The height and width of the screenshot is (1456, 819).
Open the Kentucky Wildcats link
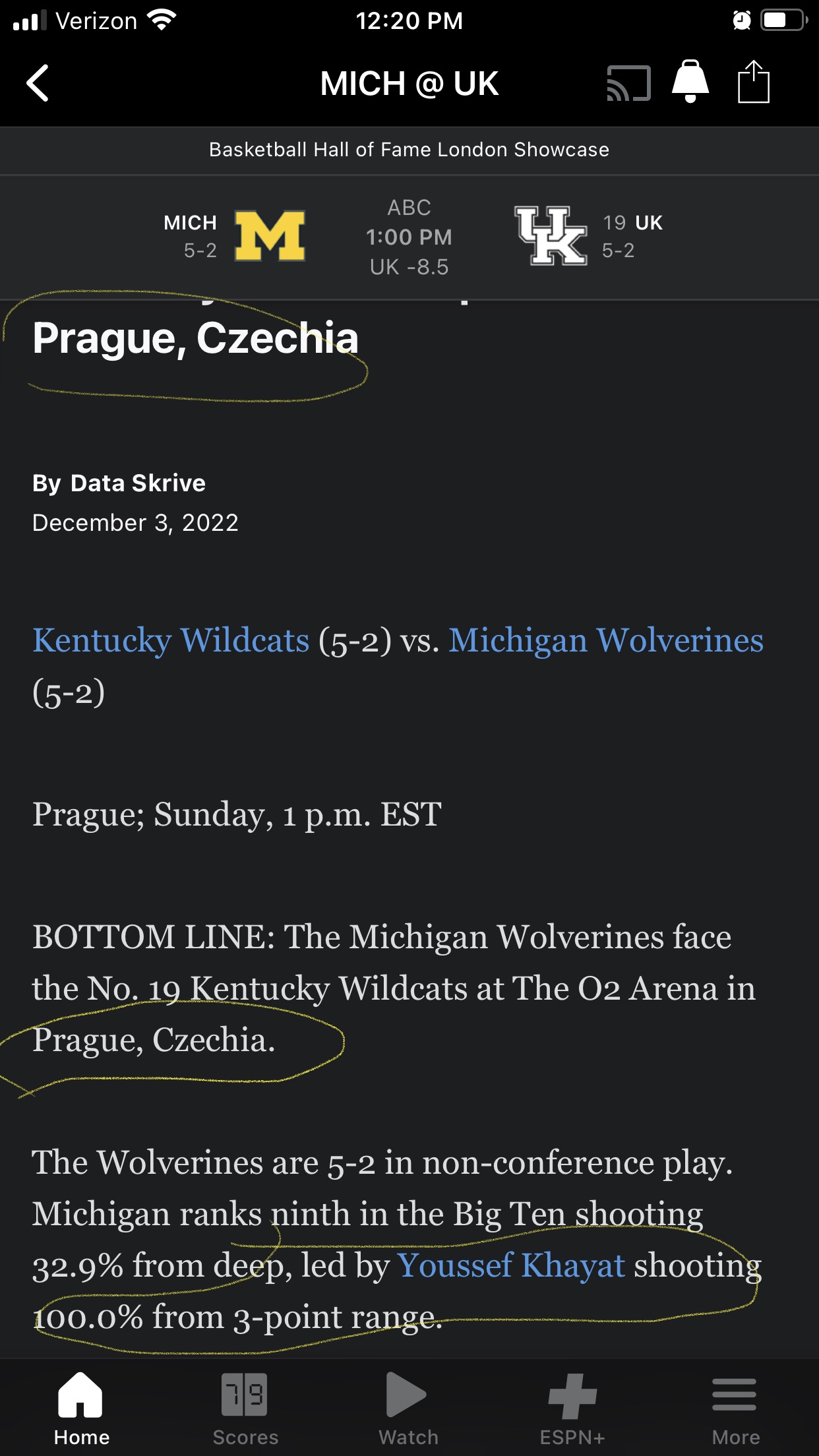171,640
